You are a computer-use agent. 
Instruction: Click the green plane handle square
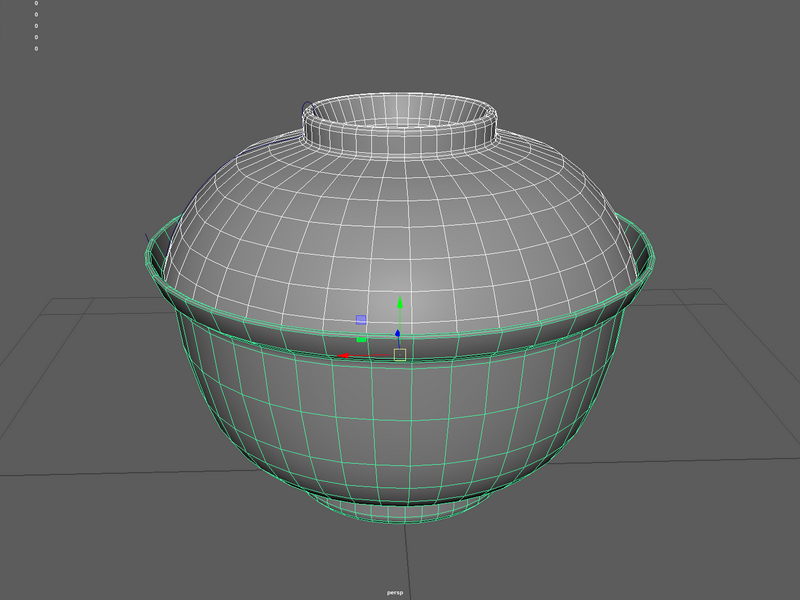coord(361,339)
